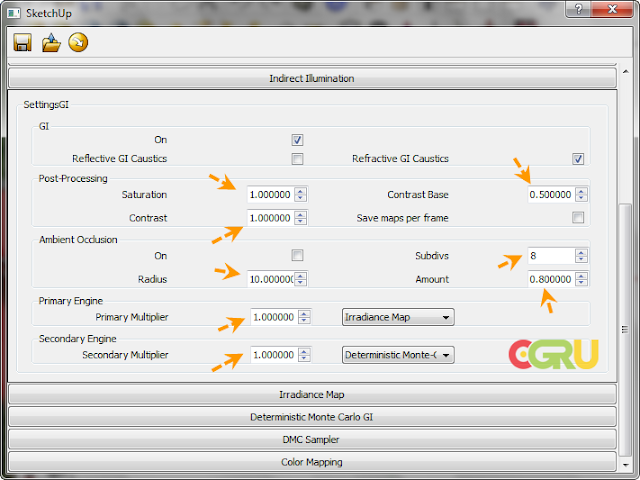The height and width of the screenshot is (480, 640).
Task: Expand the DMC Sampler rollout
Action: (x=312, y=440)
